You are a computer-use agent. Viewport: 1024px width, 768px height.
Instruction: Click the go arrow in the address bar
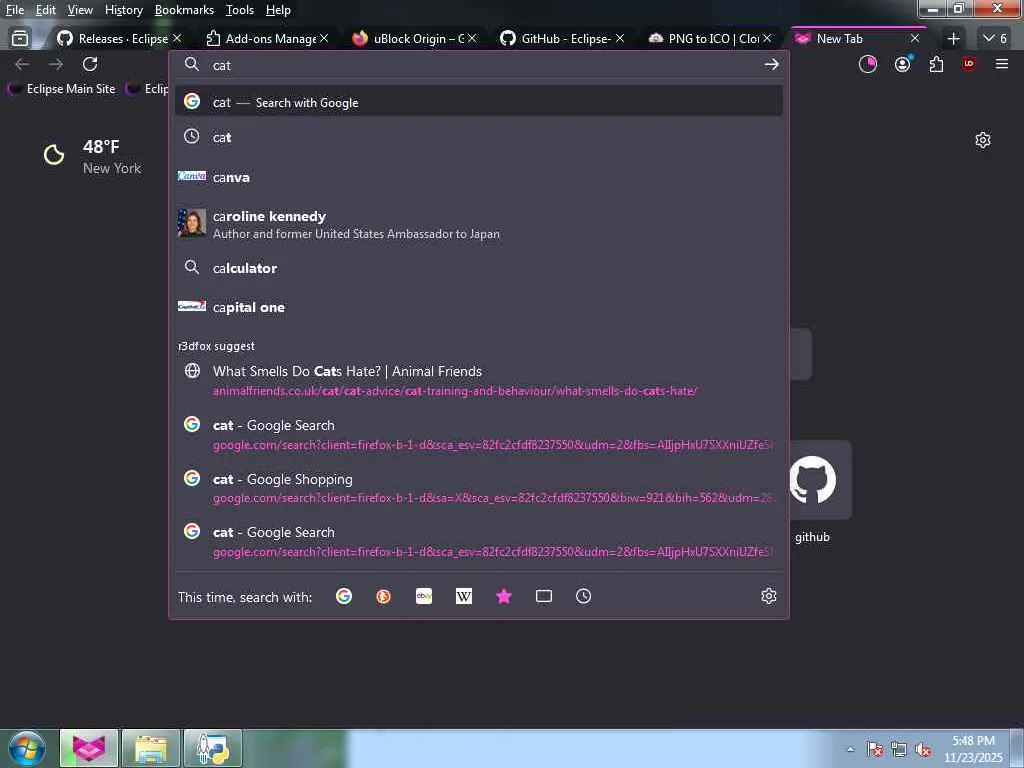771,64
